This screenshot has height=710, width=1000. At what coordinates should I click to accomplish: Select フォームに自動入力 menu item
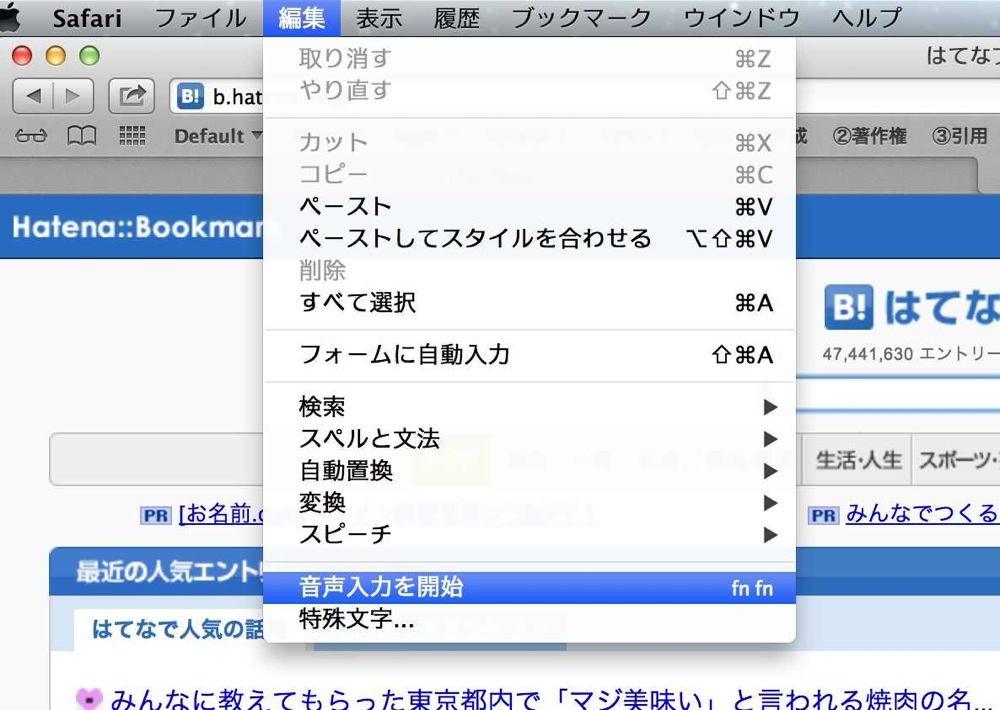pos(529,354)
